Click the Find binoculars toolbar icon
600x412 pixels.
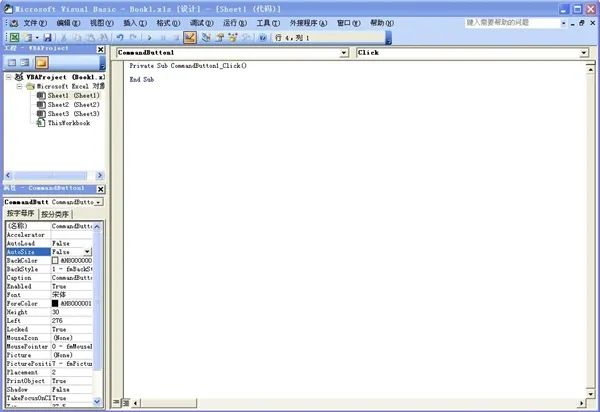pyautogui.click(x=103, y=37)
